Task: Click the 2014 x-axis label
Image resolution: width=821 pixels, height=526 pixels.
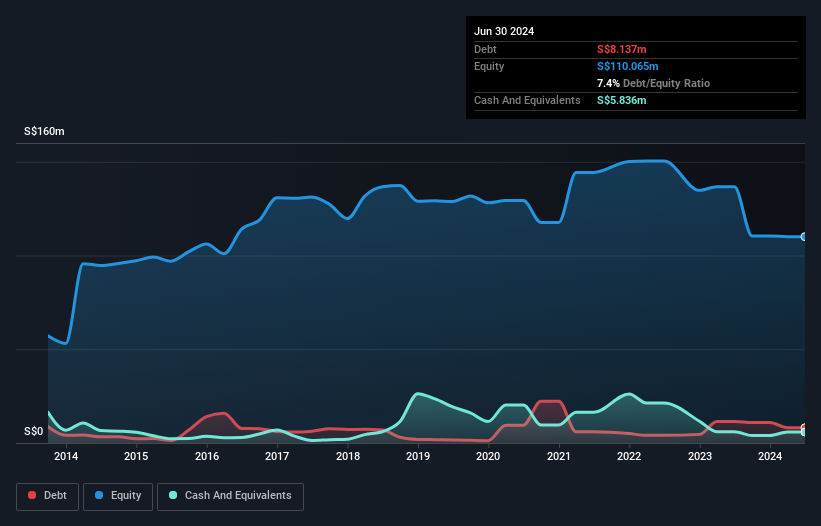Action: coord(66,456)
